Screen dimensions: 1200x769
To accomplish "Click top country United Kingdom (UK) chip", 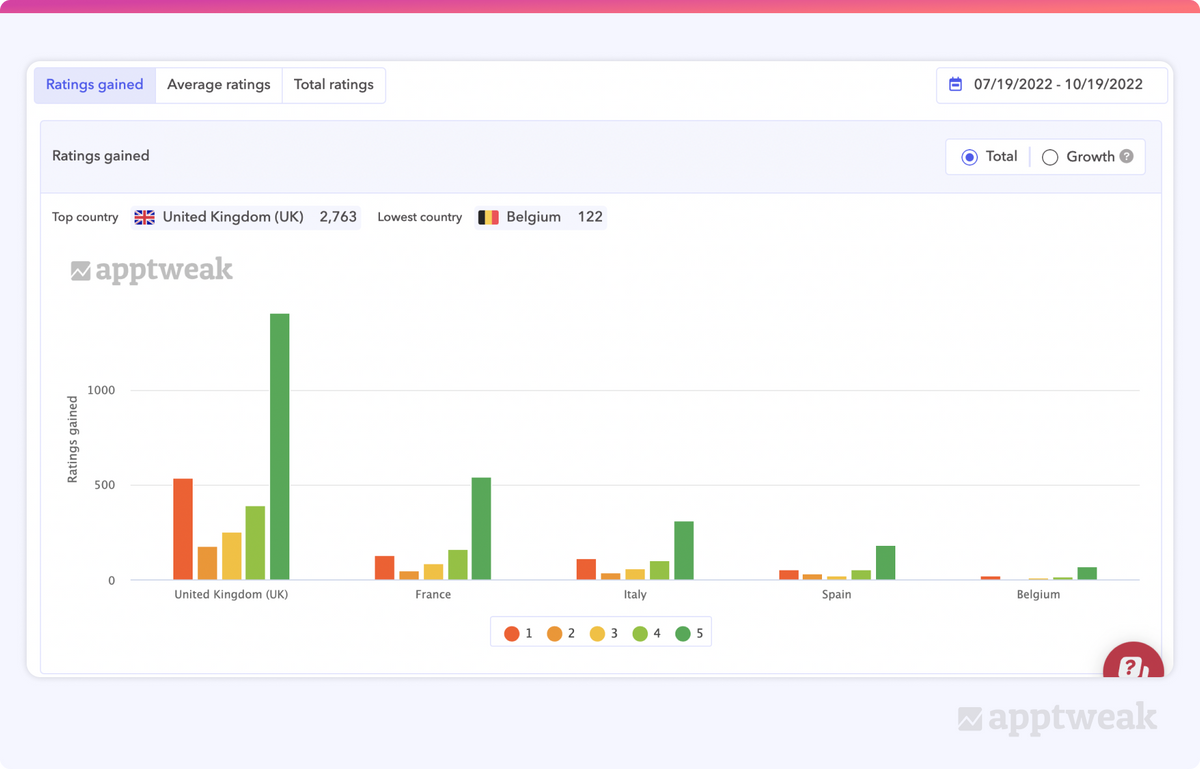I will point(246,217).
